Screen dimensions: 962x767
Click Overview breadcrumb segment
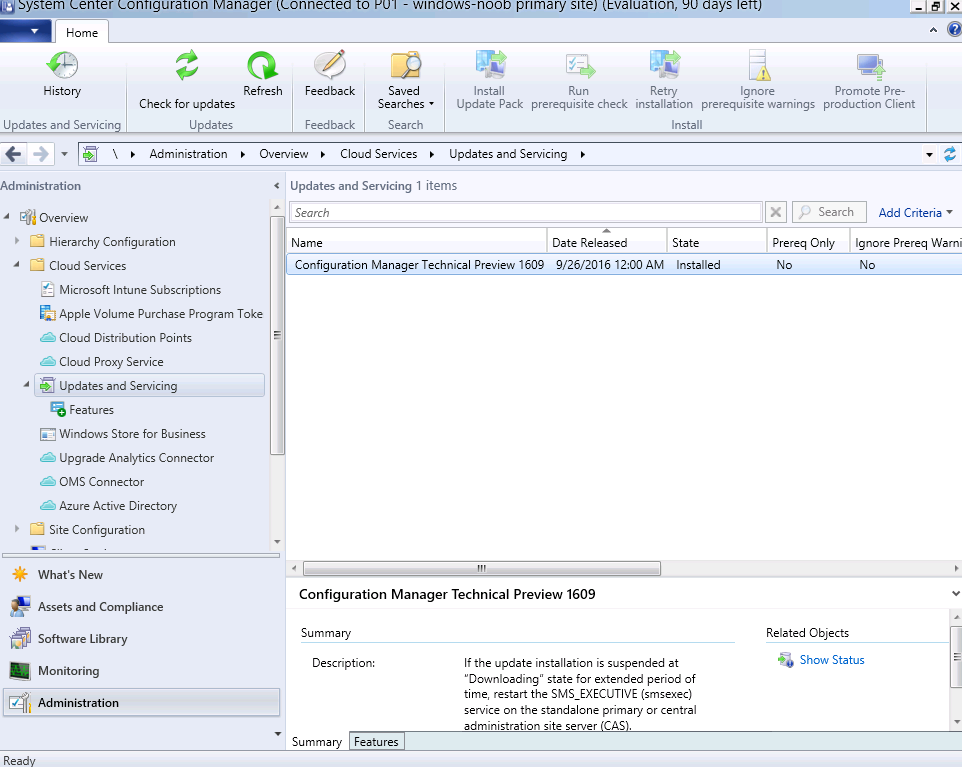pyautogui.click(x=283, y=154)
